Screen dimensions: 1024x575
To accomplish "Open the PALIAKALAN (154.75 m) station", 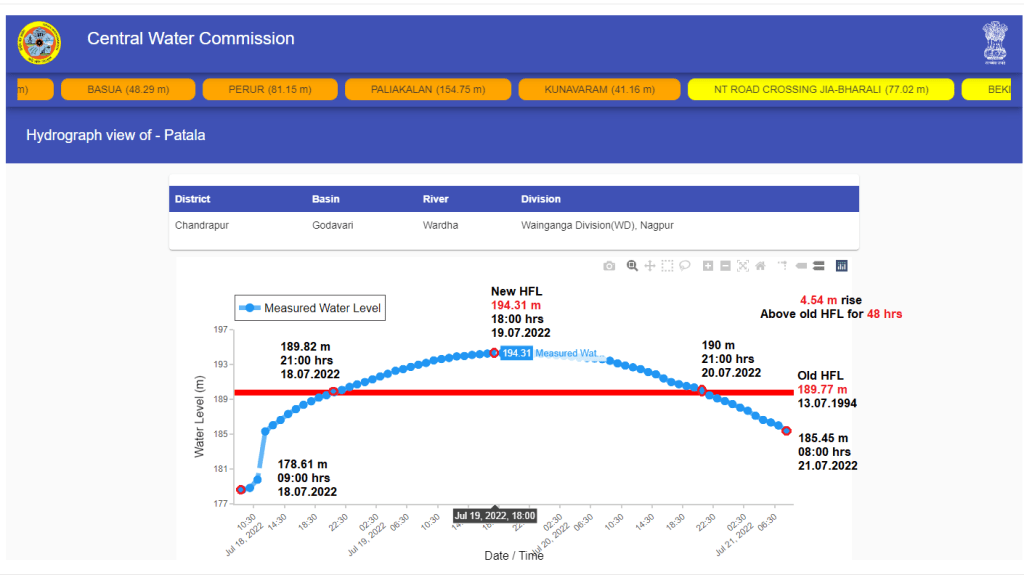I will click(x=427, y=89).
